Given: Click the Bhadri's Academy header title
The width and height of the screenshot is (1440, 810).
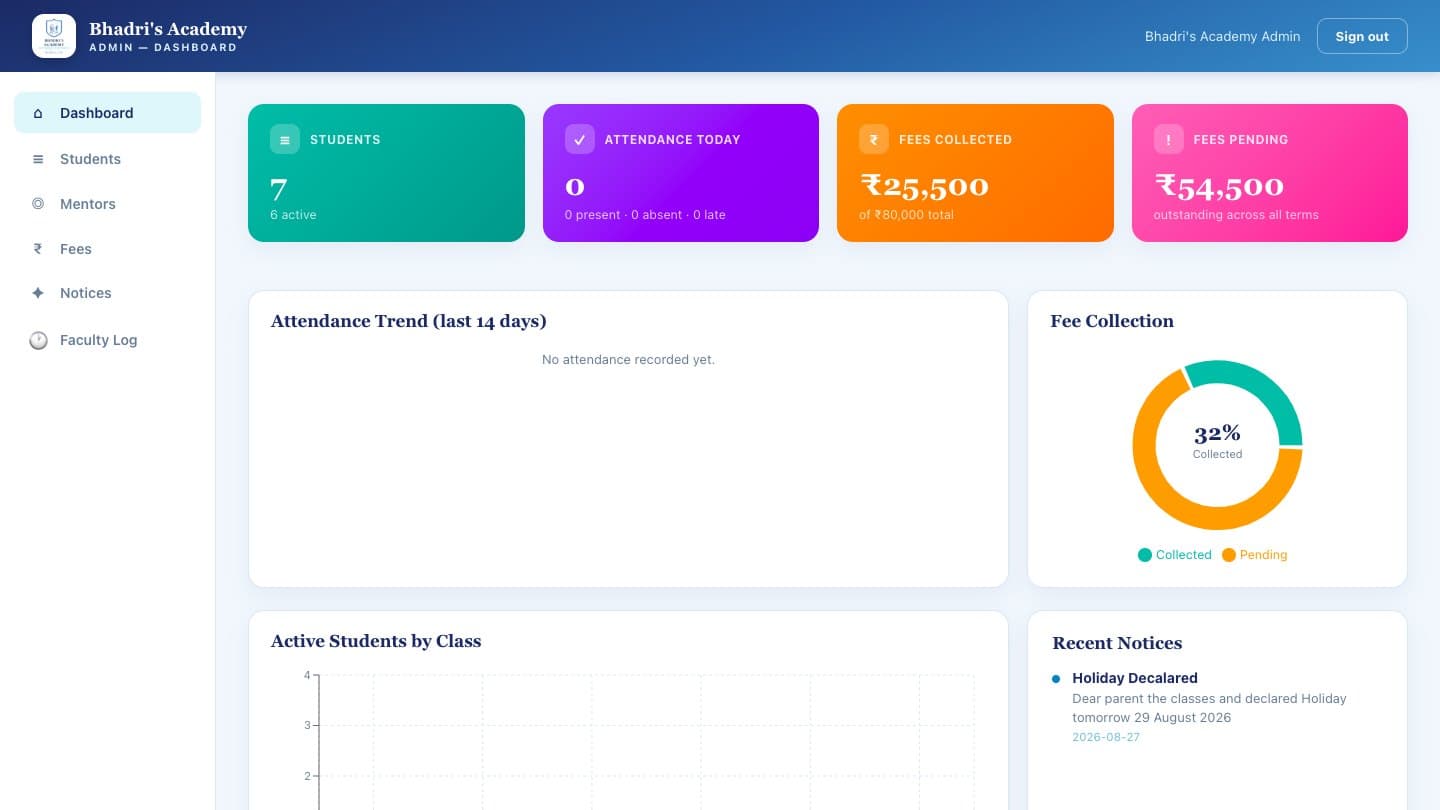Looking at the screenshot, I should click(x=168, y=29).
